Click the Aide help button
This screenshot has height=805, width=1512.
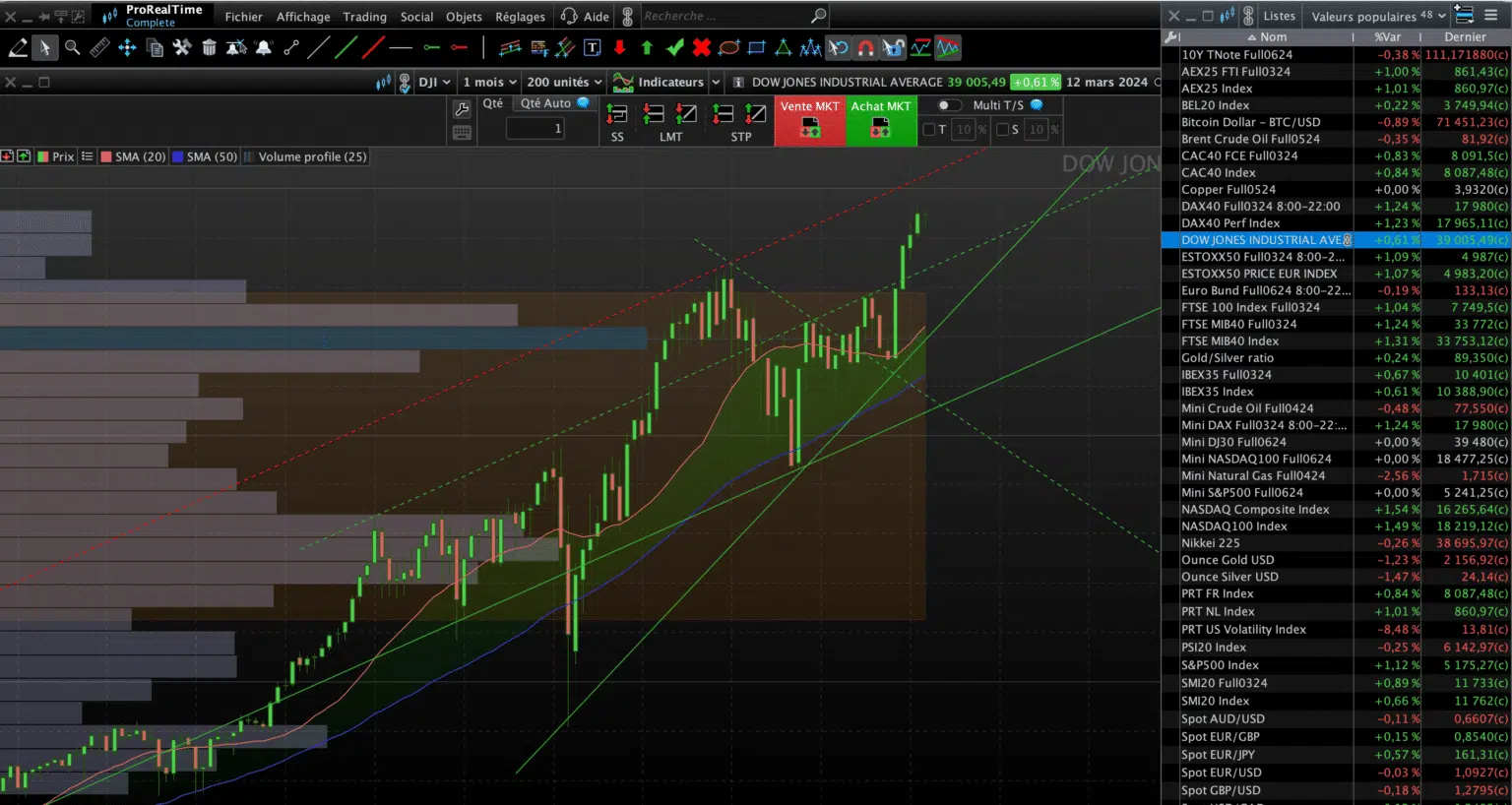585,16
